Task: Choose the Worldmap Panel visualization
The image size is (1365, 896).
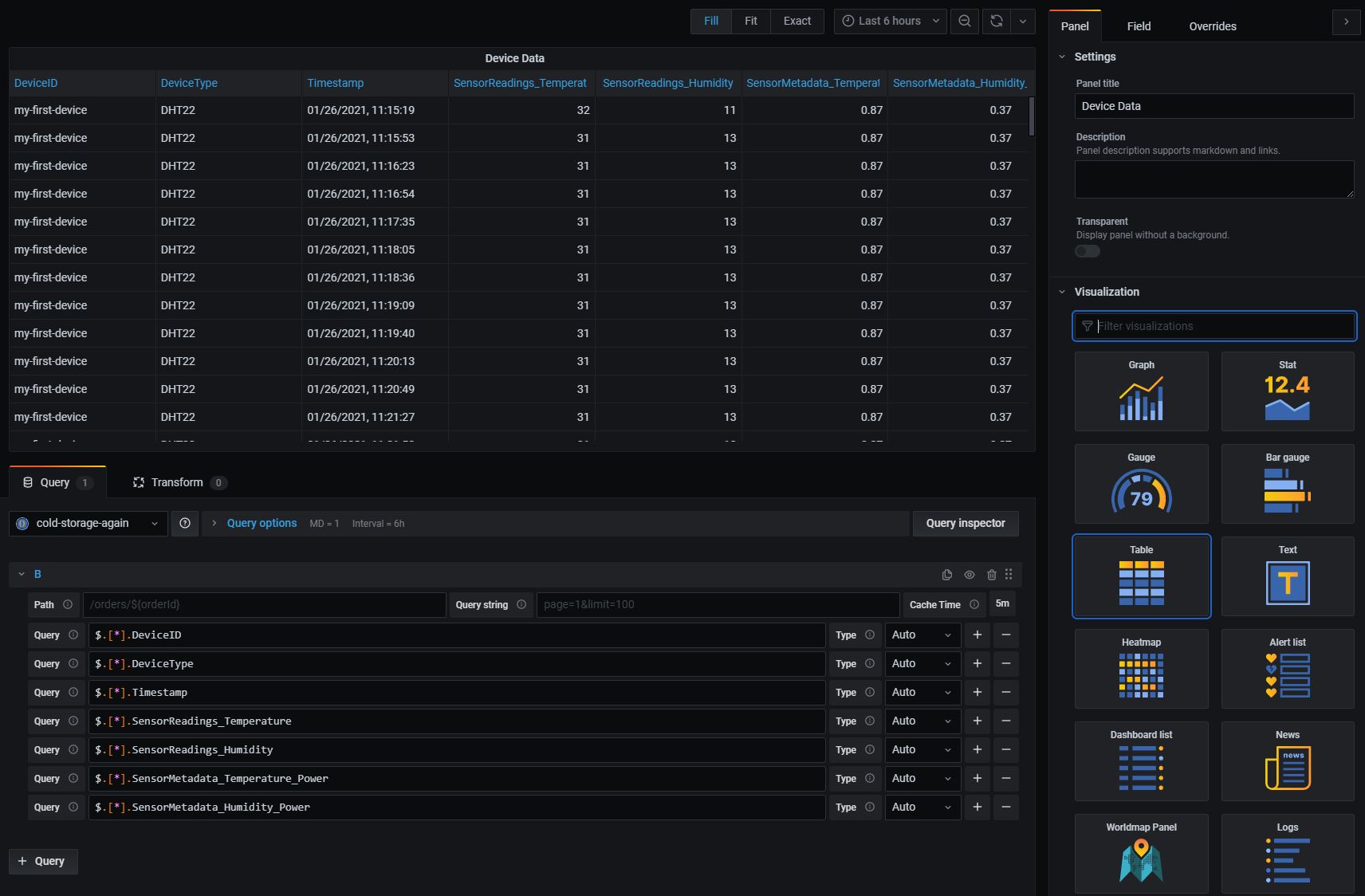Action: pyautogui.click(x=1142, y=854)
